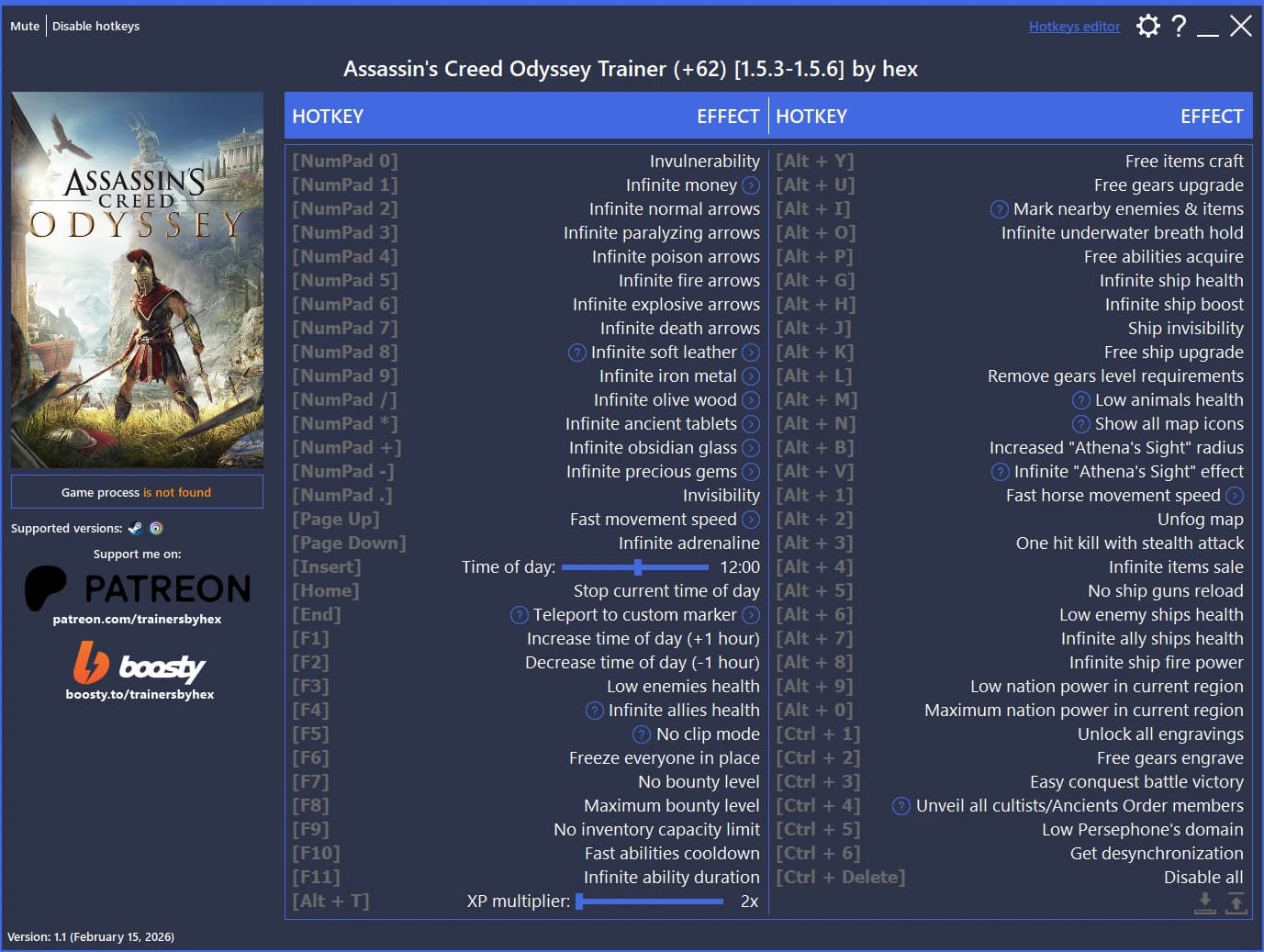Click the Ubisoft Connect supported version icon
This screenshot has height=952, width=1264.
point(156,528)
